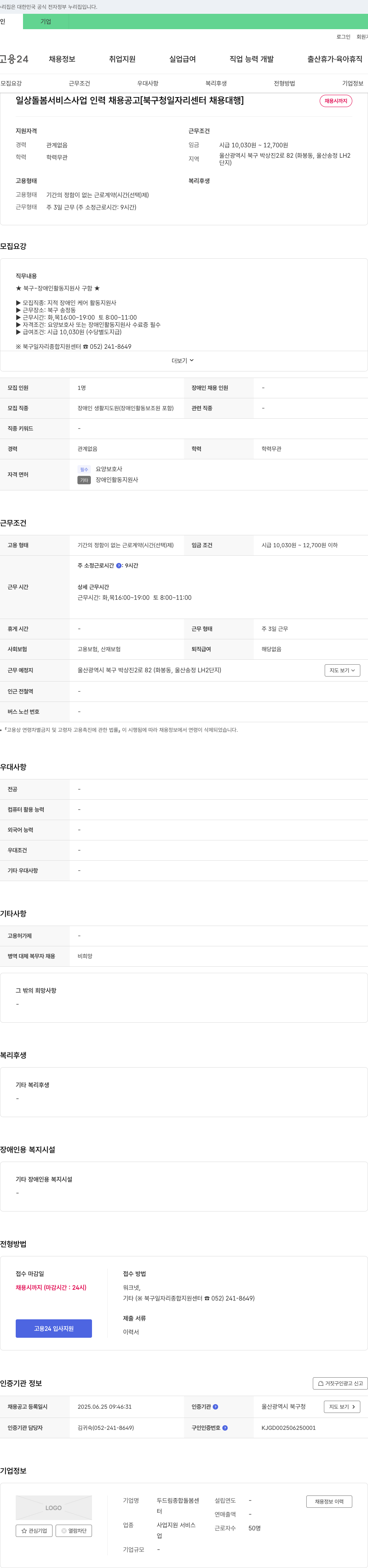Click deadline text 채용시까지 (마감시간 : 24시)
Viewport: 368px width, 1568px height.
coord(51,1287)
